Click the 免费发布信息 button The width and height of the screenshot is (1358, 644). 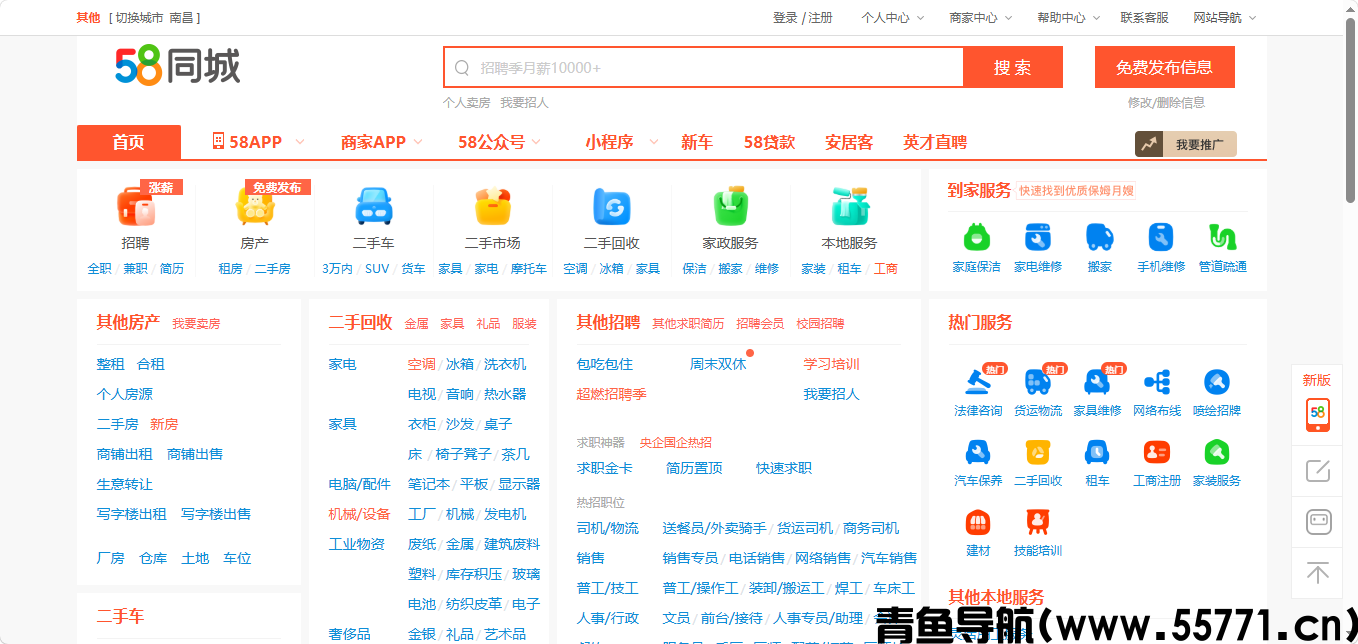1164,67
